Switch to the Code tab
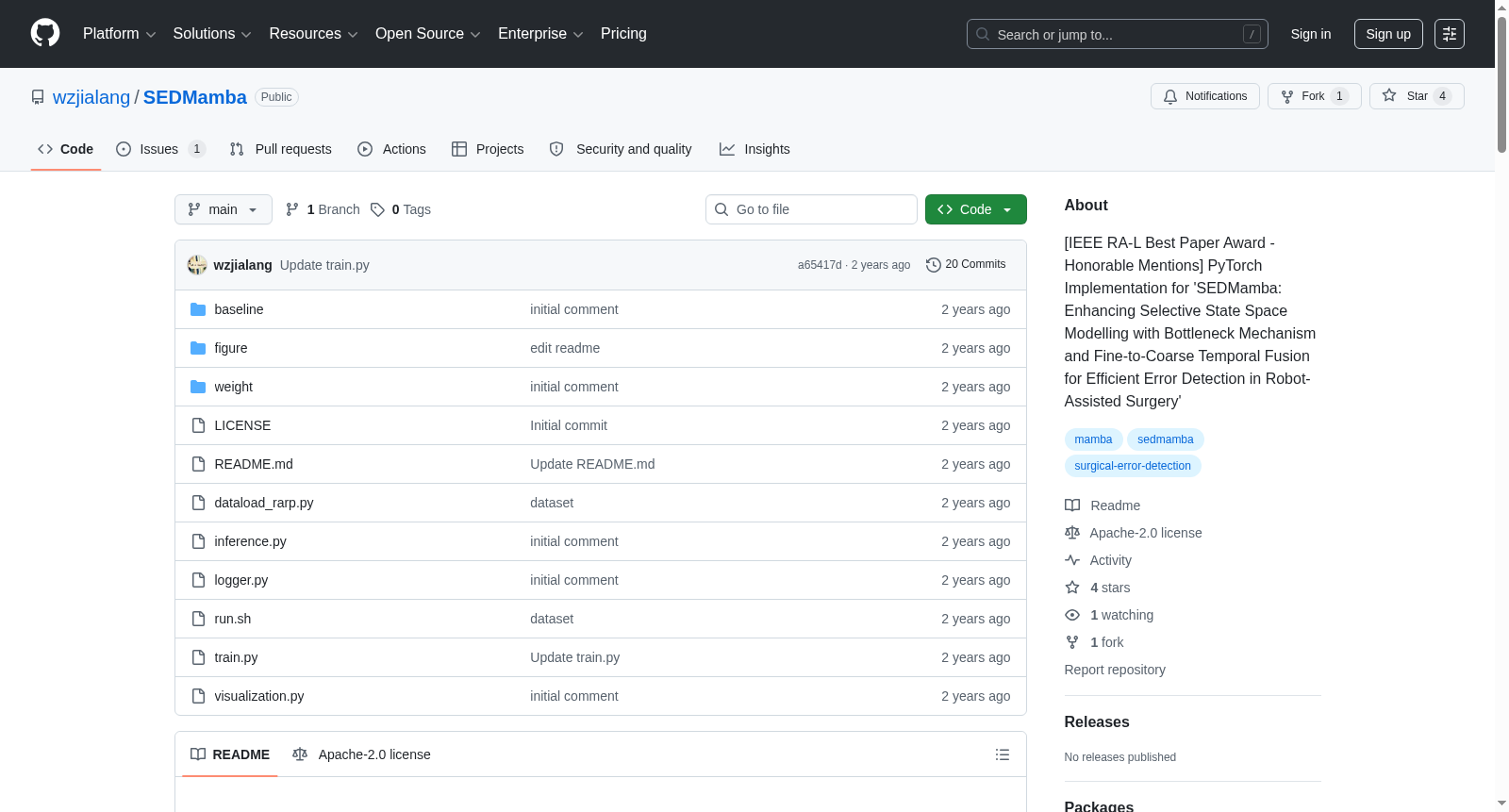The width and height of the screenshot is (1509, 812). coord(66,149)
